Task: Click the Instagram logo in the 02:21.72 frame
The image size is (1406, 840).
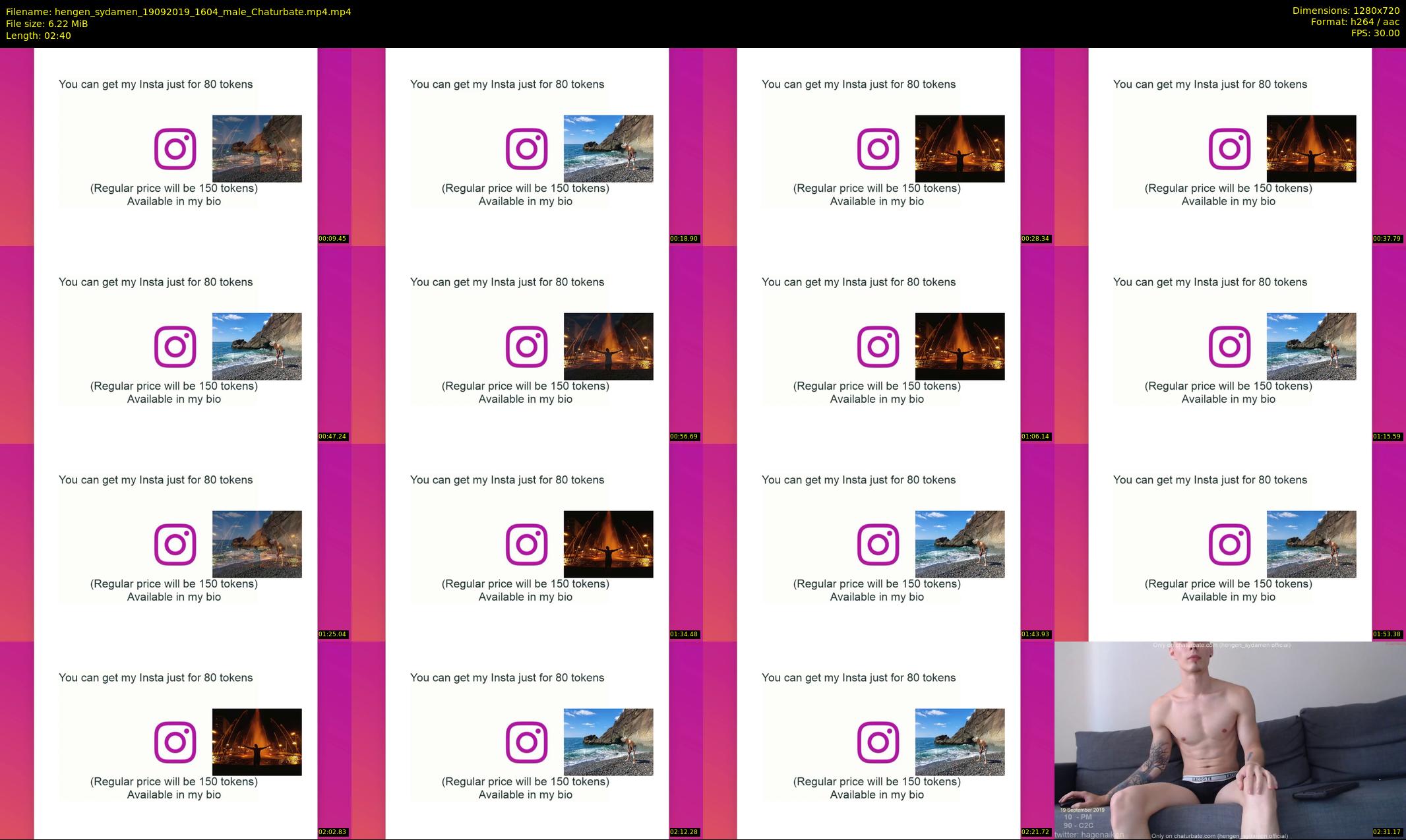Action: pyautogui.click(x=878, y=742)
